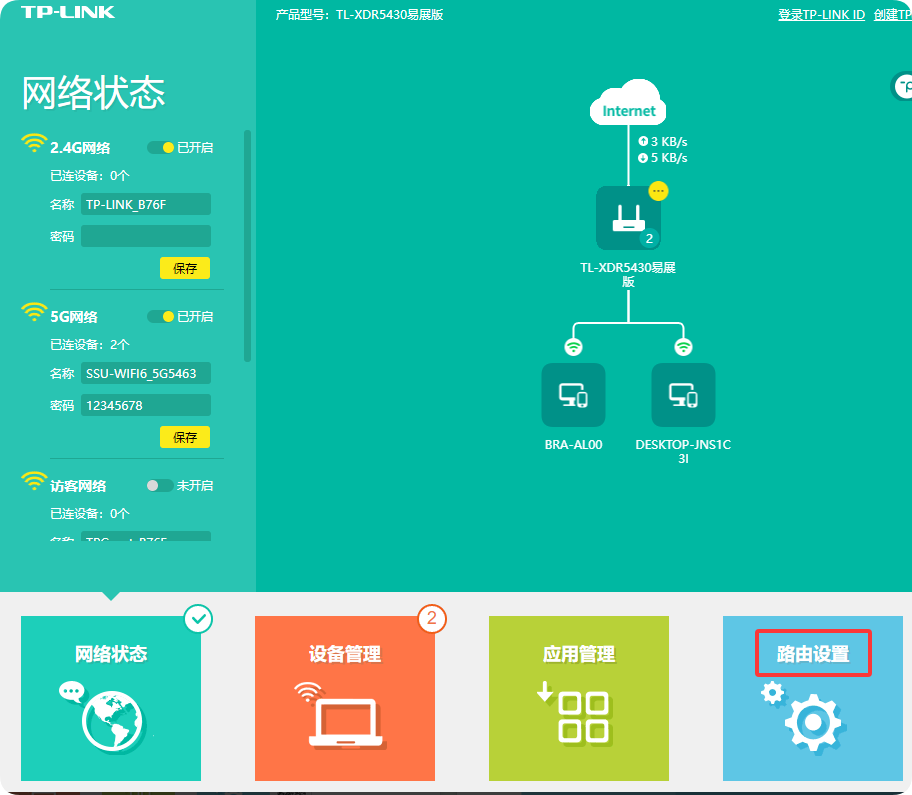Click the yellow more-options bubble on router
Screen dimensions: 912x795
click(x=658, y=190)
